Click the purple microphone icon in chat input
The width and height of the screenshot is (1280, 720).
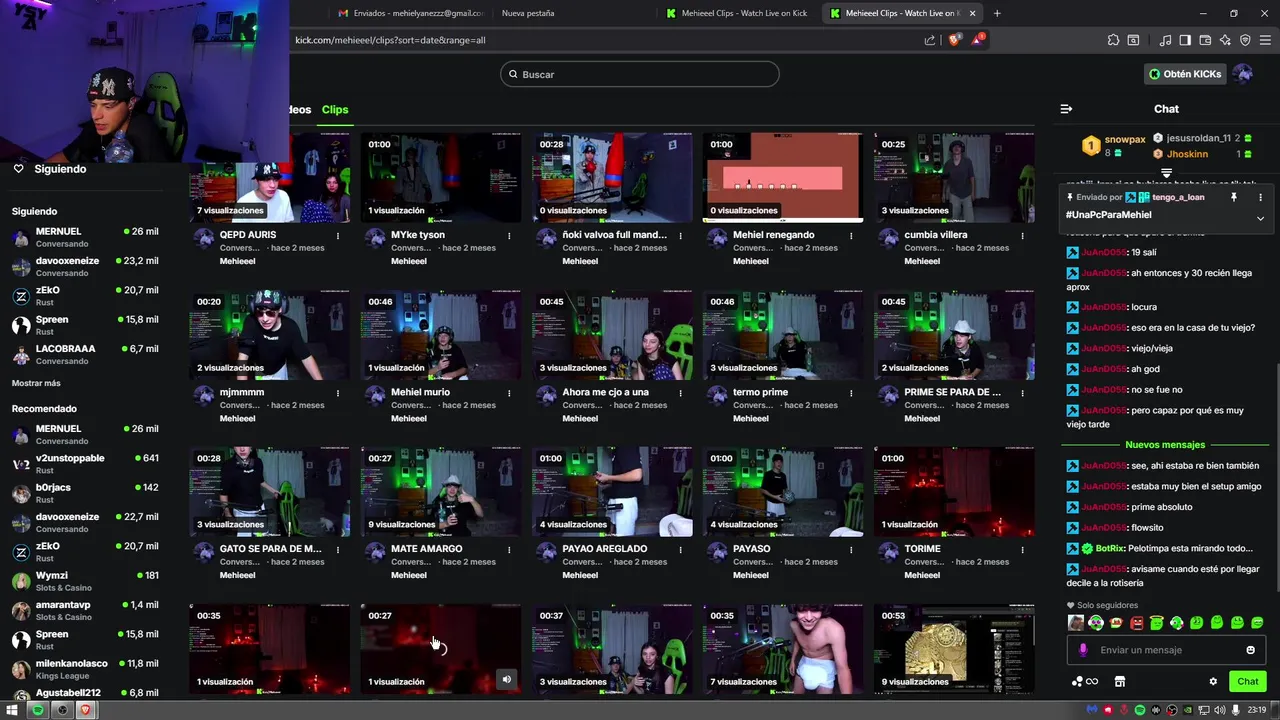[x=1083, y=650]
